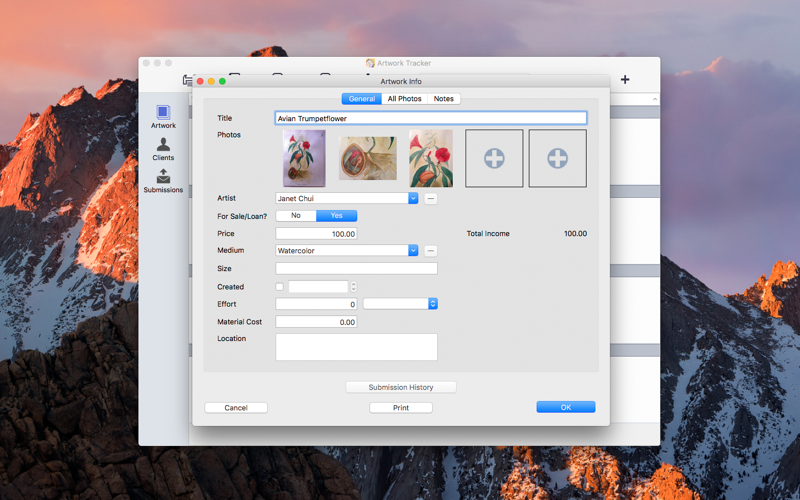This screenshot has height=500, width=800.
Task: Adjust the Created date stepper
Action: pos(354,287)
